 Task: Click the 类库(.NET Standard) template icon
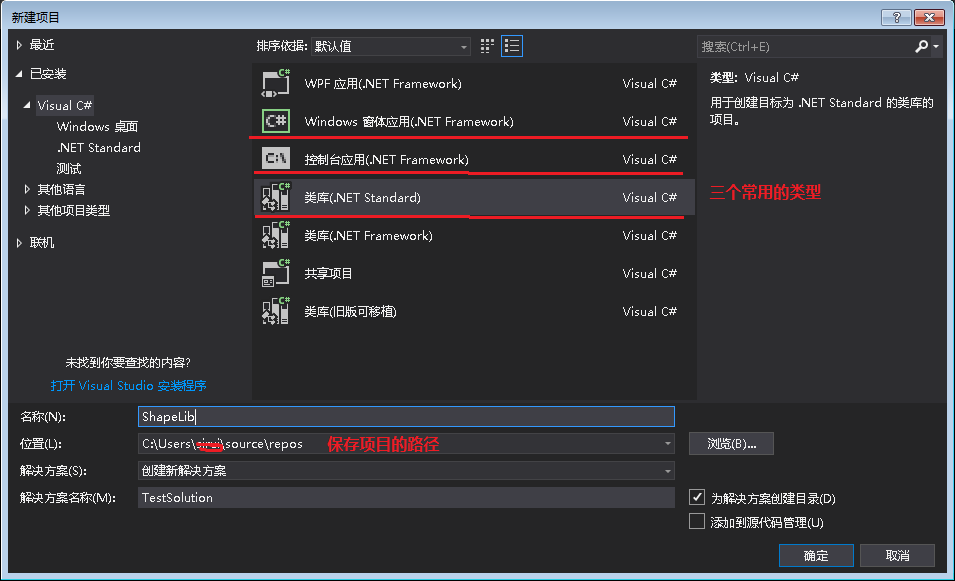click(x=276, y=197)
